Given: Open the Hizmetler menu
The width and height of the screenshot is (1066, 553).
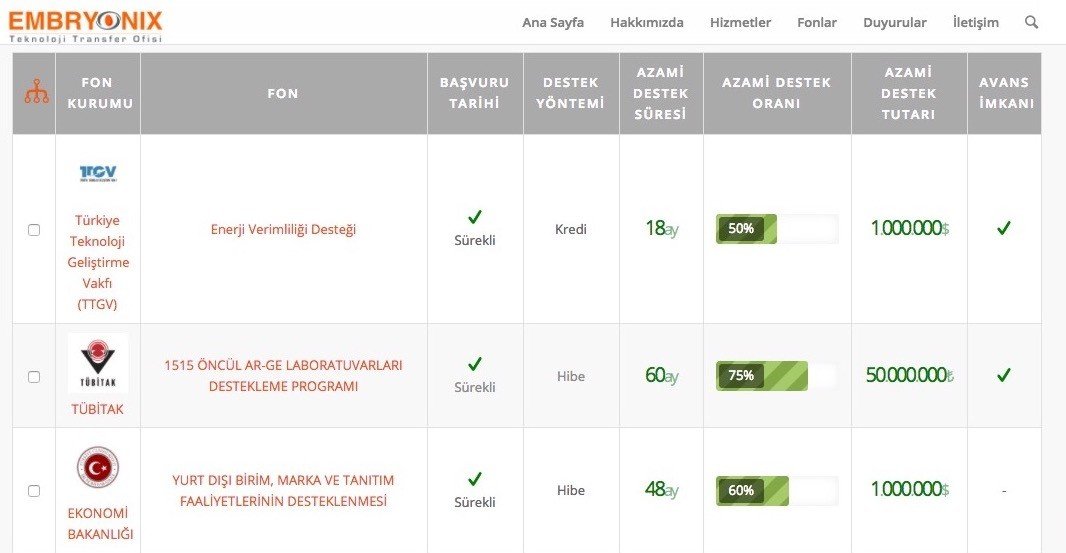Looking at the screenshot, I should point(740,22).
